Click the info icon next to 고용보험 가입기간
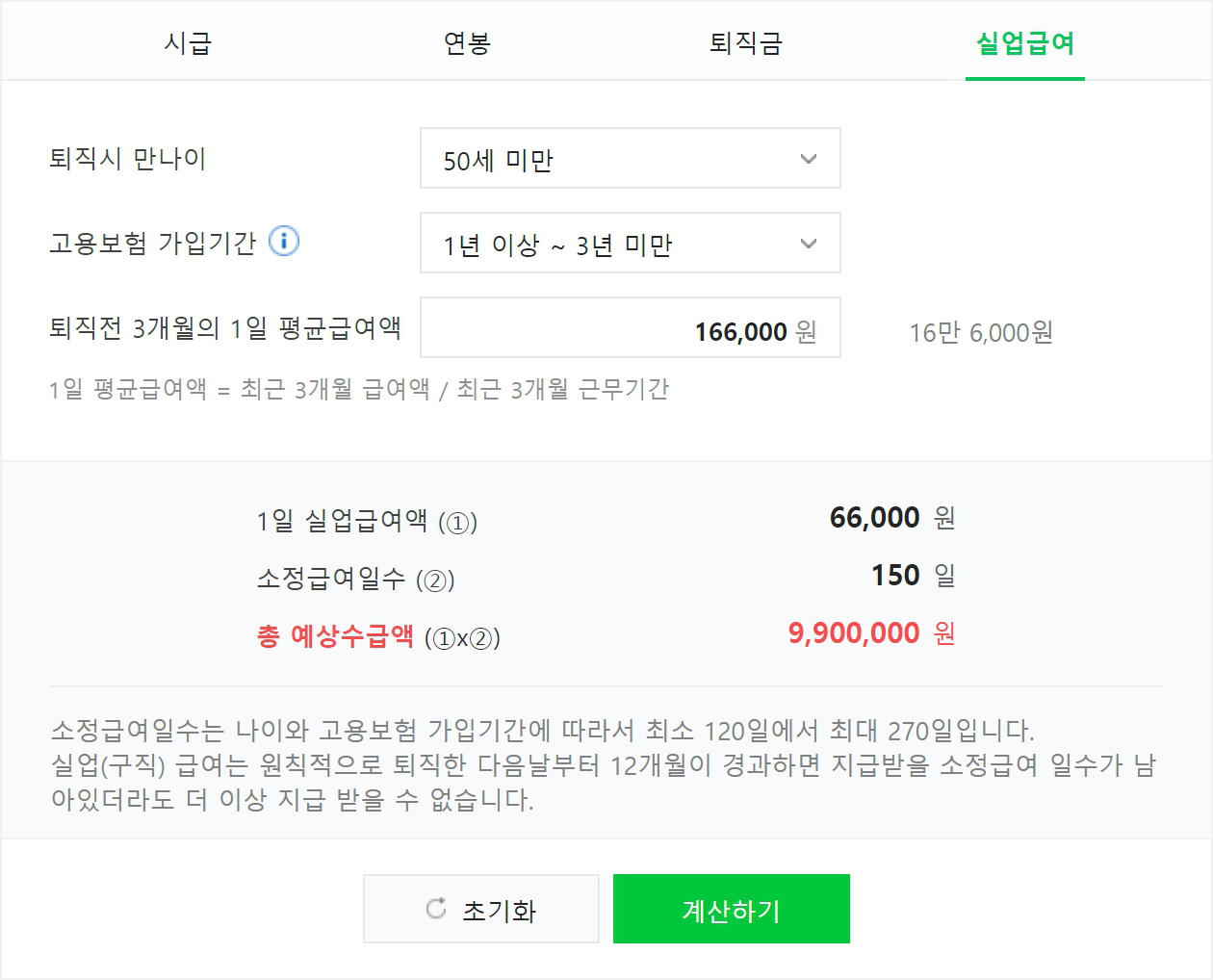The height and width of the screenshot is (980, 1213). (285, 243)
